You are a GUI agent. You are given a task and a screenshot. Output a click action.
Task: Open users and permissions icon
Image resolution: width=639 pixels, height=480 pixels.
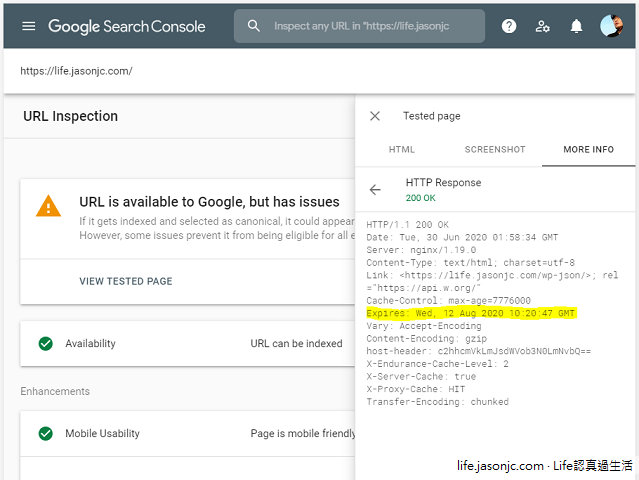[x=543, y=26]
